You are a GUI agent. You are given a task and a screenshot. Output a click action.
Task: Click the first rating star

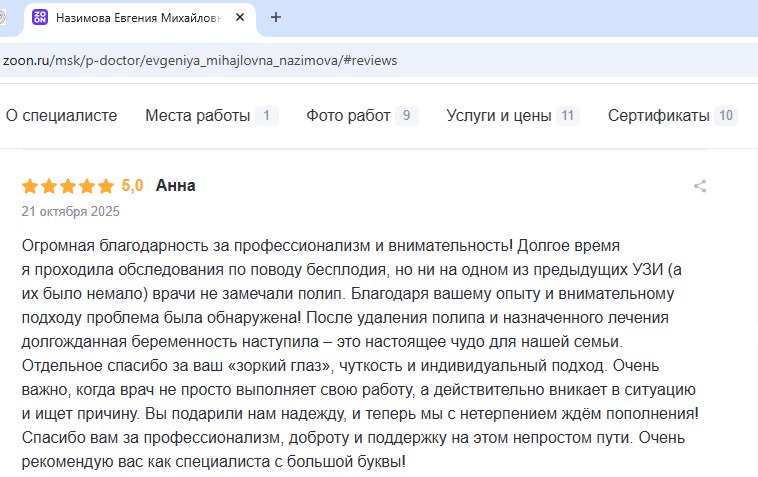[29, 186]
